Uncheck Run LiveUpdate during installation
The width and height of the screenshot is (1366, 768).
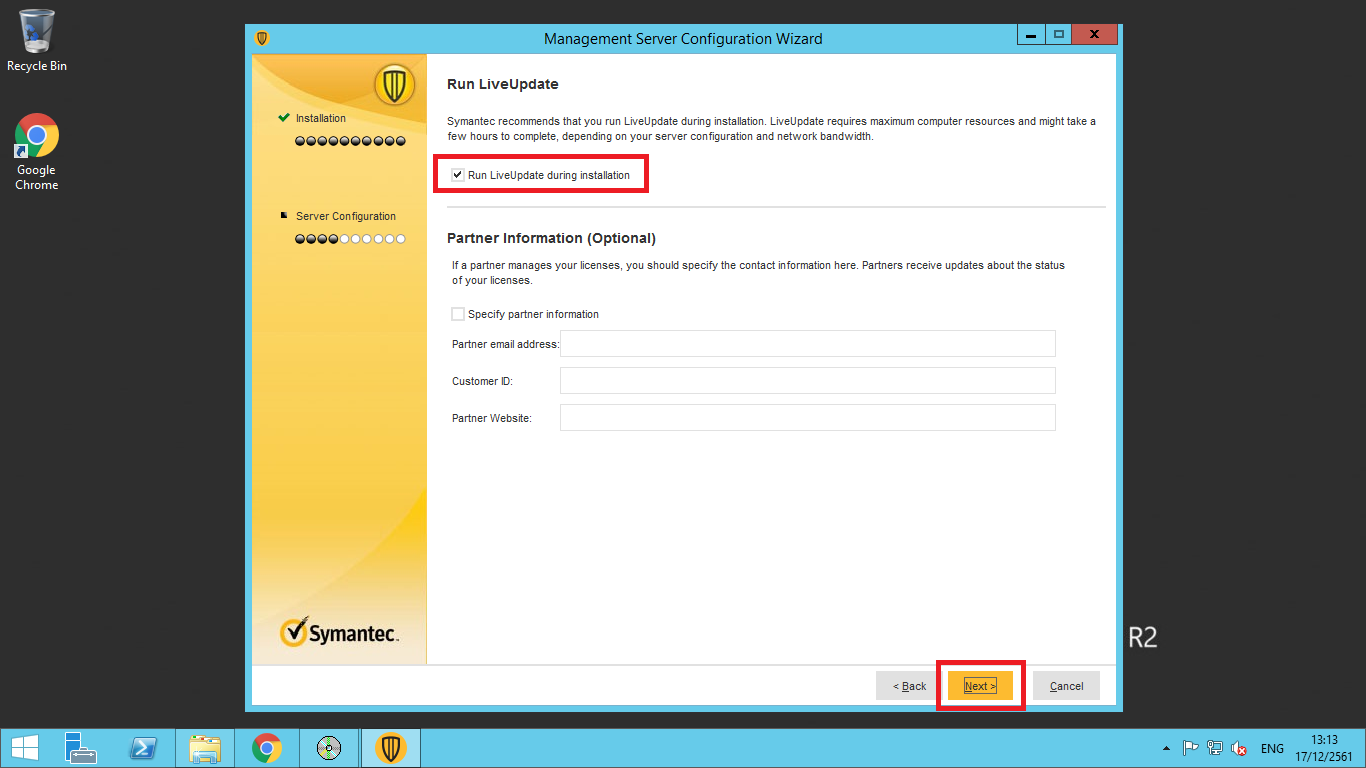[x=458, y=175]
